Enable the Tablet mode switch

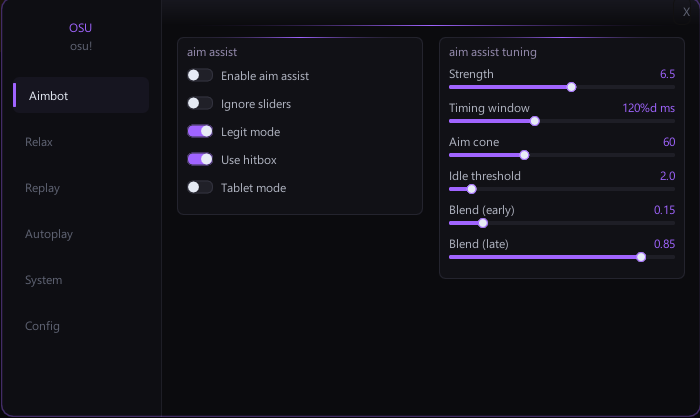click(x=200, y=188)
